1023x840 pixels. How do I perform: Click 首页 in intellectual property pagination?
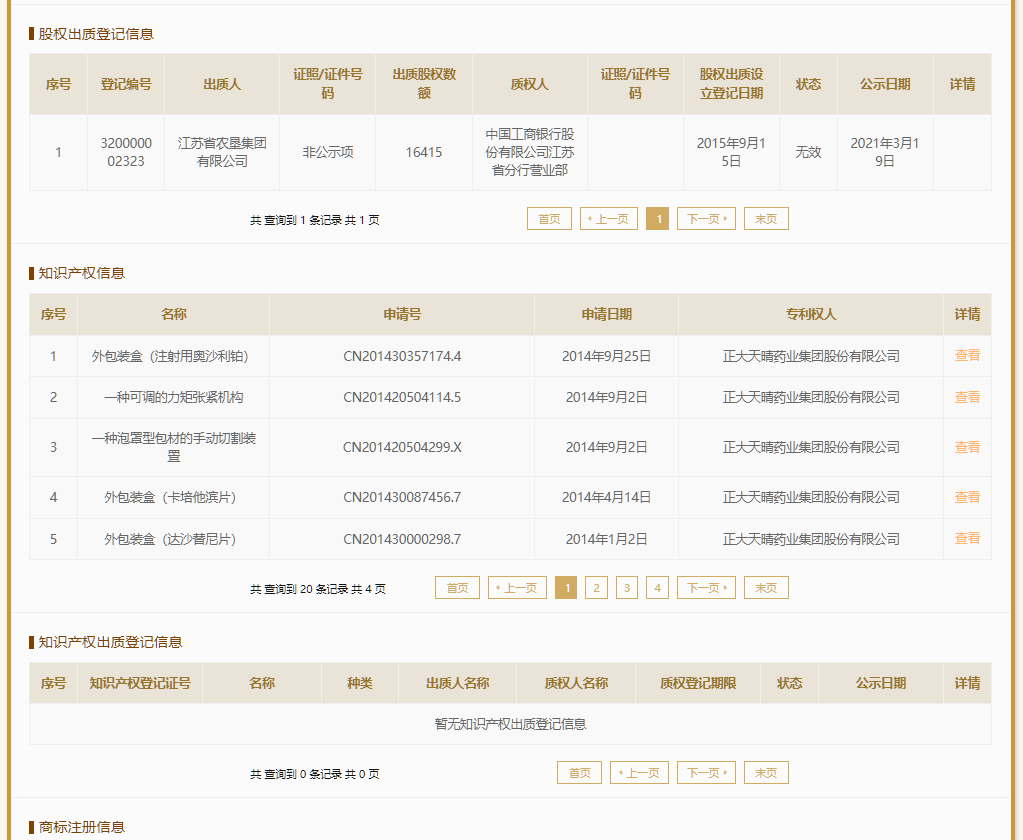[457, 588]
